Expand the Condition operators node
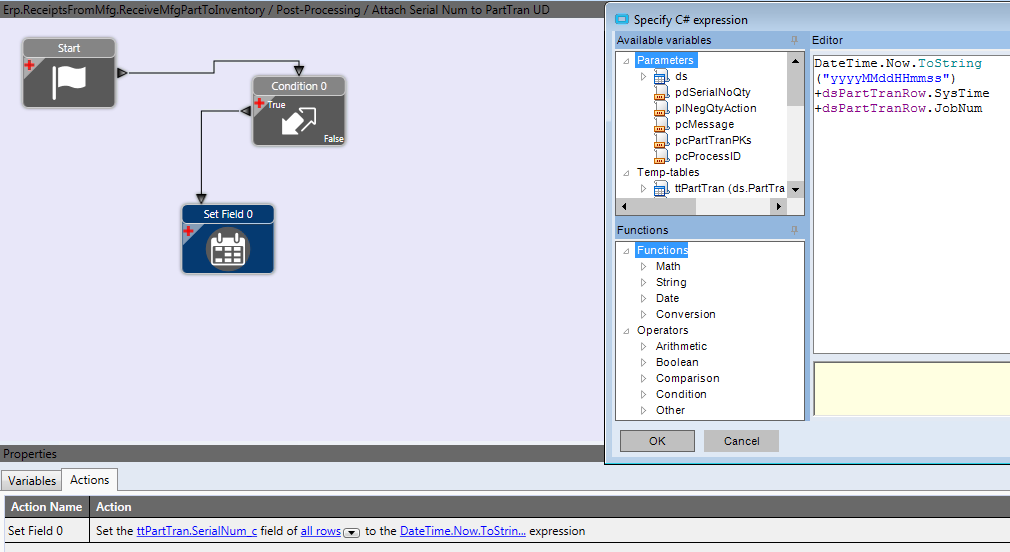This screenshot has width=1010, height=552. [643, 394]
